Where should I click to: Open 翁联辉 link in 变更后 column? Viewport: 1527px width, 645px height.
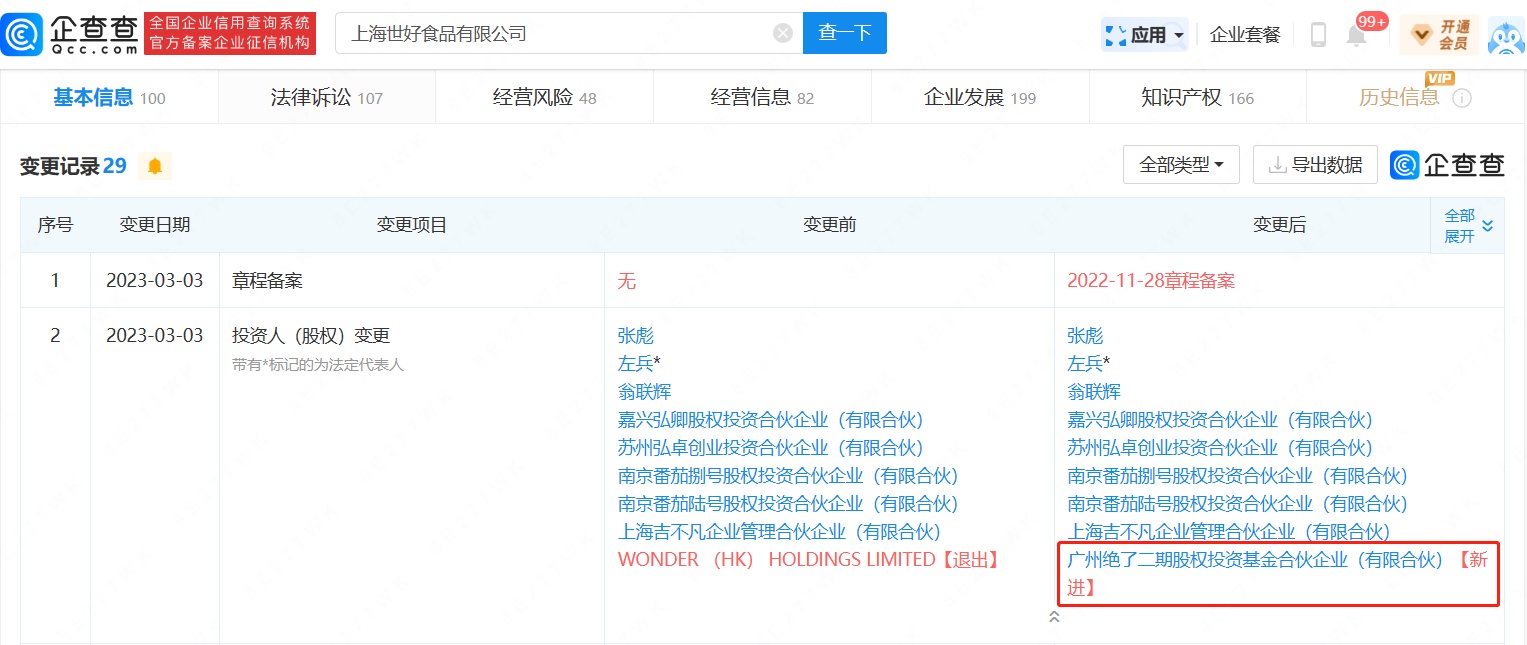1094,392
